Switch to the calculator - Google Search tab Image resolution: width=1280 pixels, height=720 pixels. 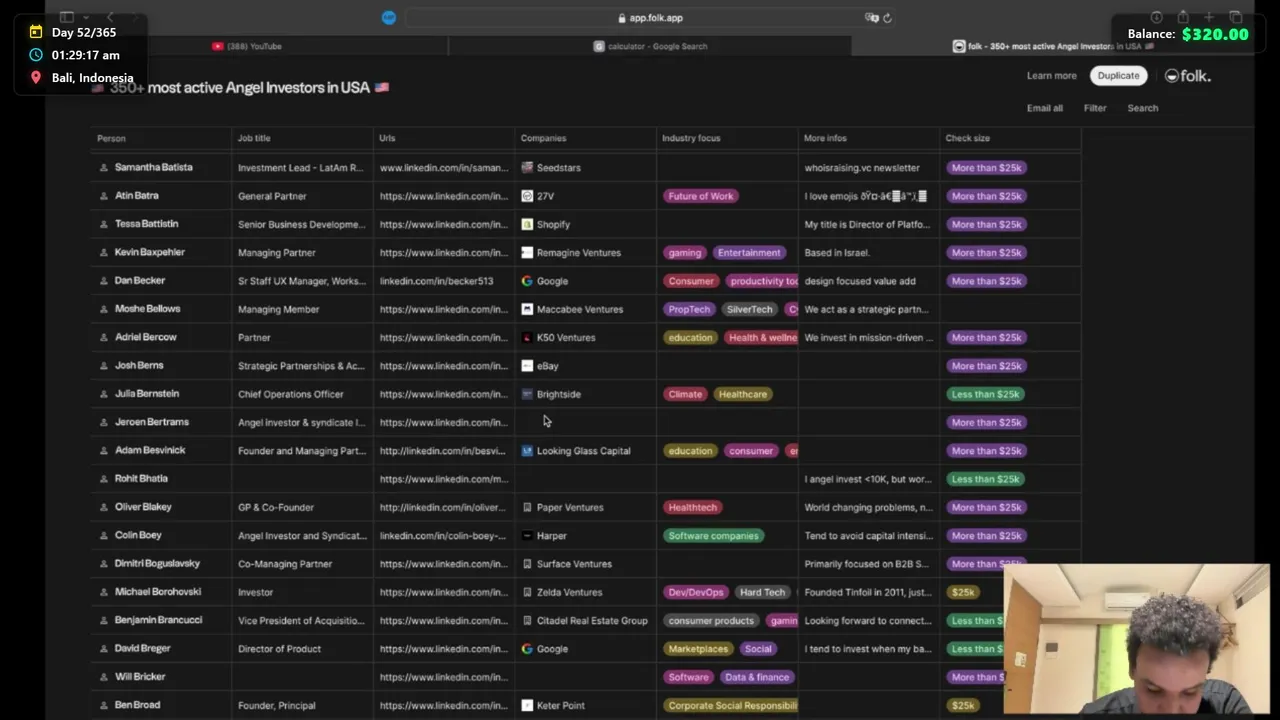point(650,46)
